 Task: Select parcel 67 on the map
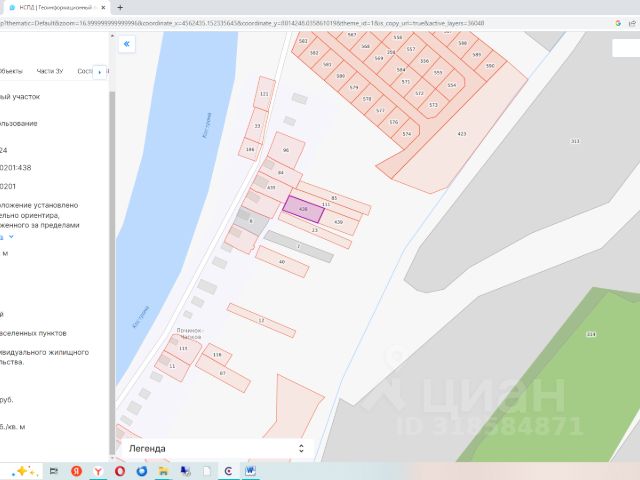(222, 373)
